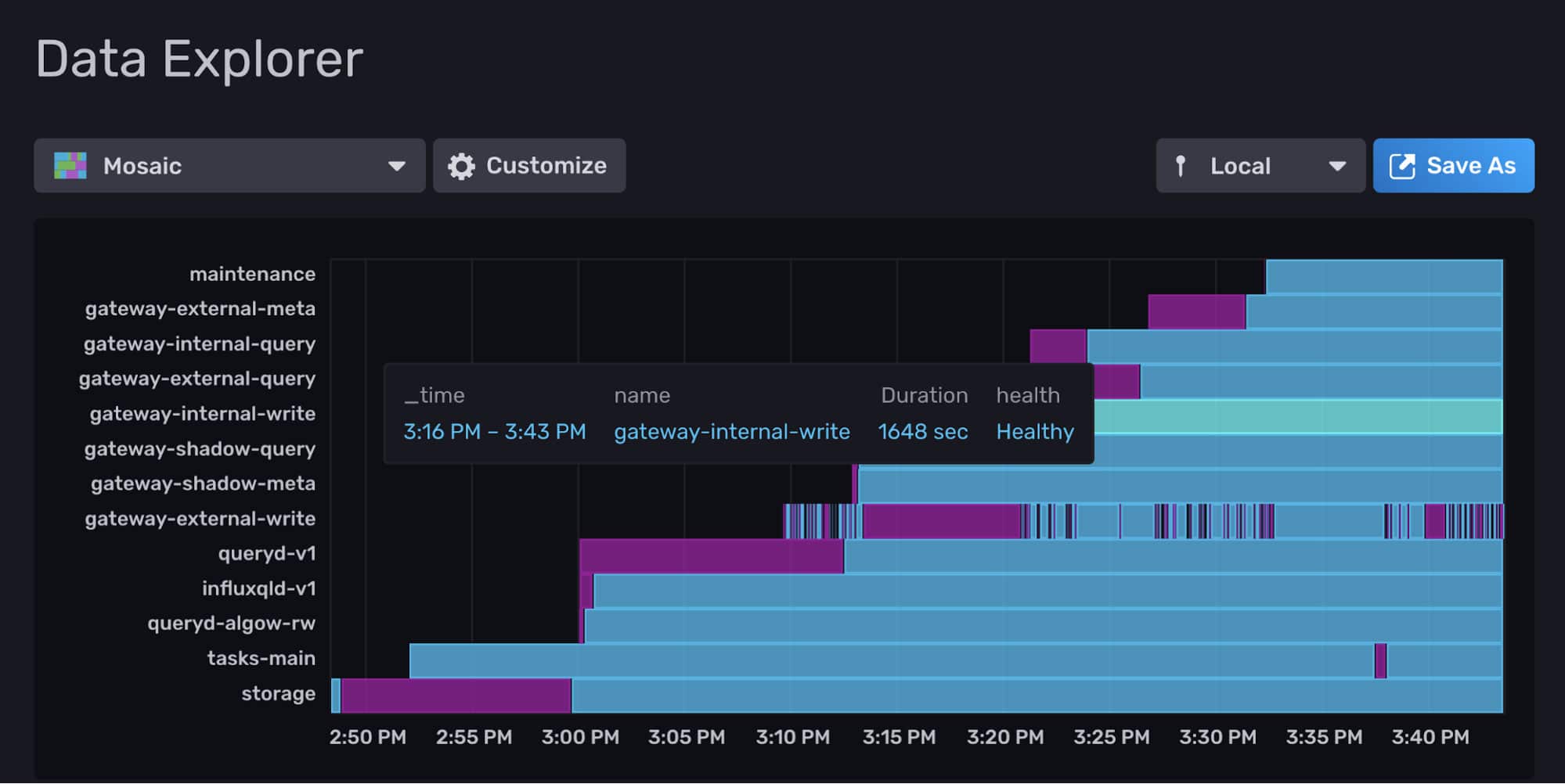Click the purple gateway-internal-query segment
The image size is (1565, 784).
(1058, 346)
